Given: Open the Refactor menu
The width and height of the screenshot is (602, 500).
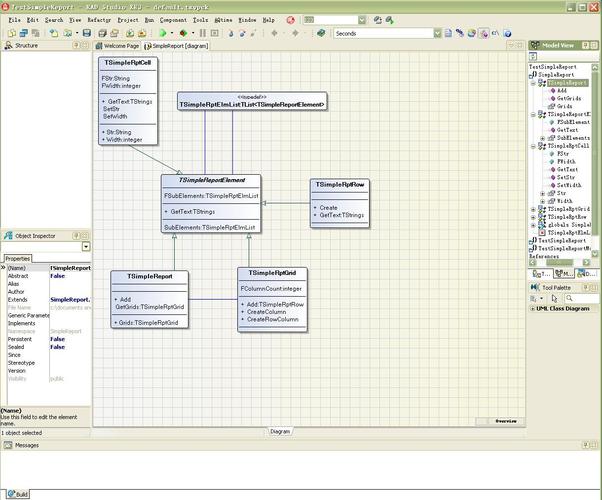Looking at the screenshot, I should coord(99,19).
